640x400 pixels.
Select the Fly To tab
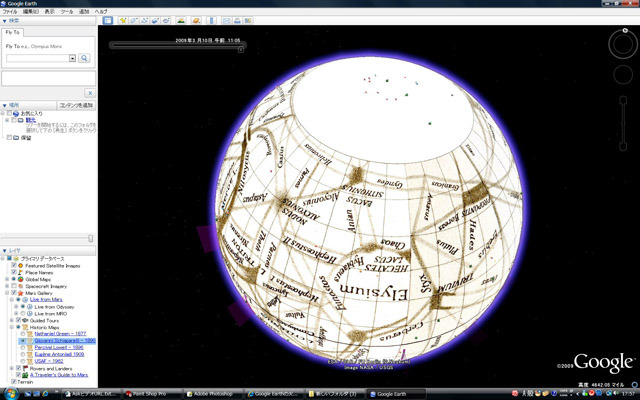pyautogui.click(x=13, y=32)
